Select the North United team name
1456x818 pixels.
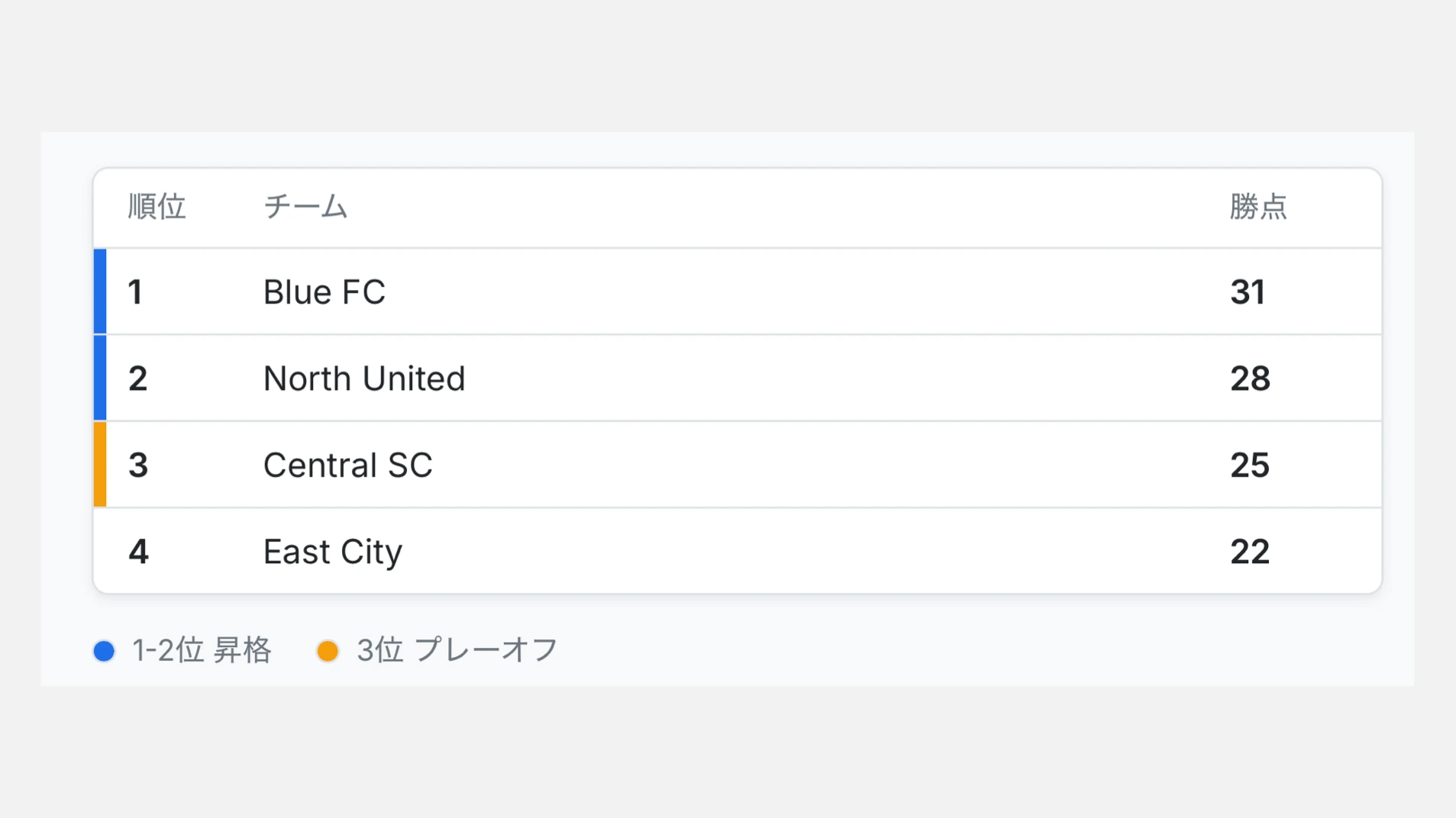tap(364, 378)
